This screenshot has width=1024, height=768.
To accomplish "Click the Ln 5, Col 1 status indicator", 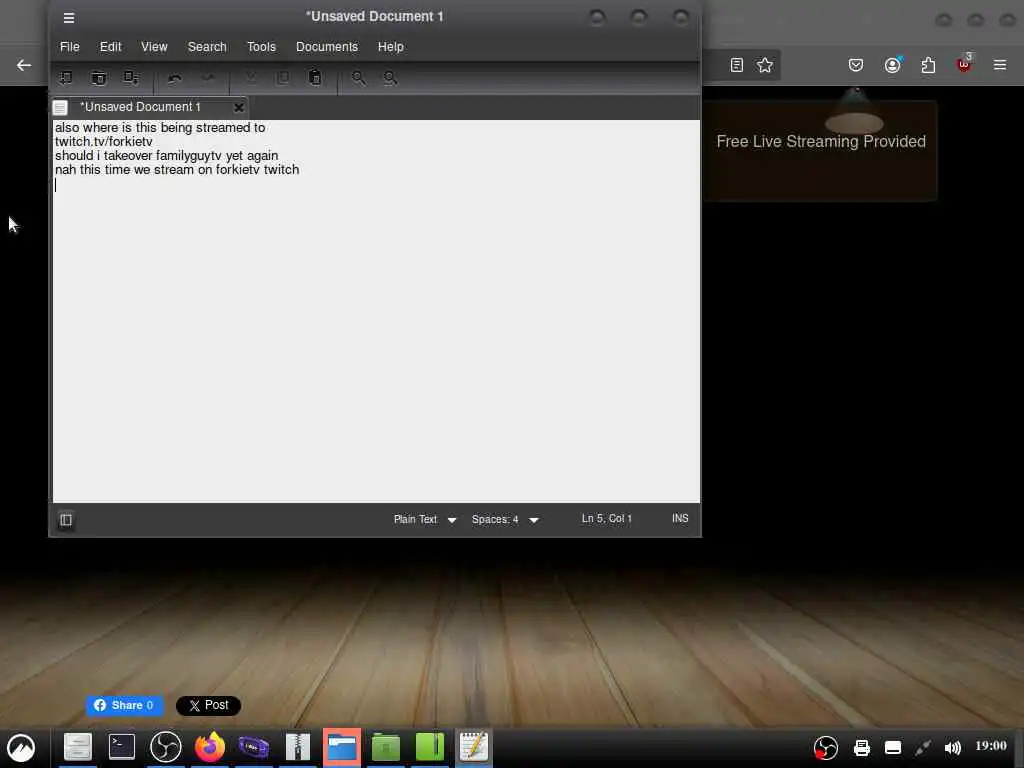I will point(607,519).
